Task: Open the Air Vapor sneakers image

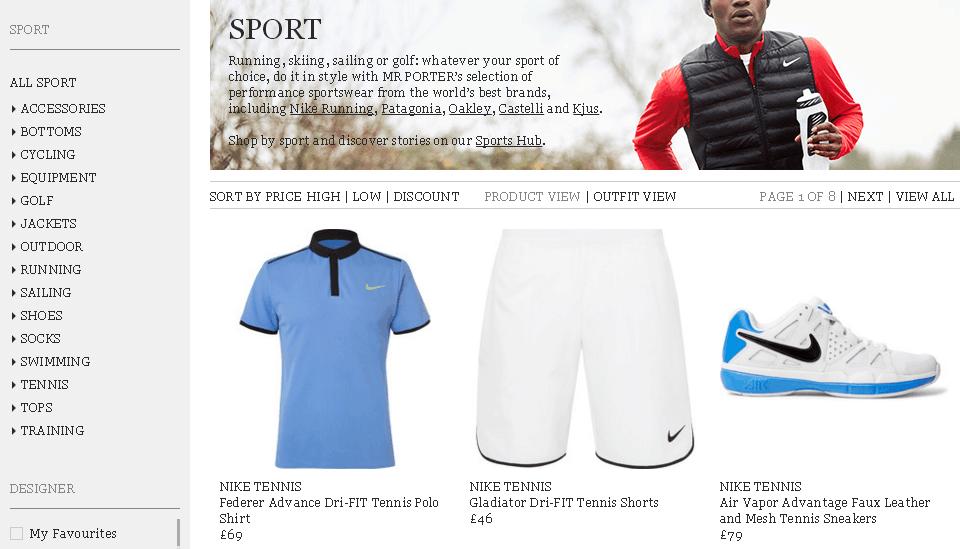Action: pos(831,347)
